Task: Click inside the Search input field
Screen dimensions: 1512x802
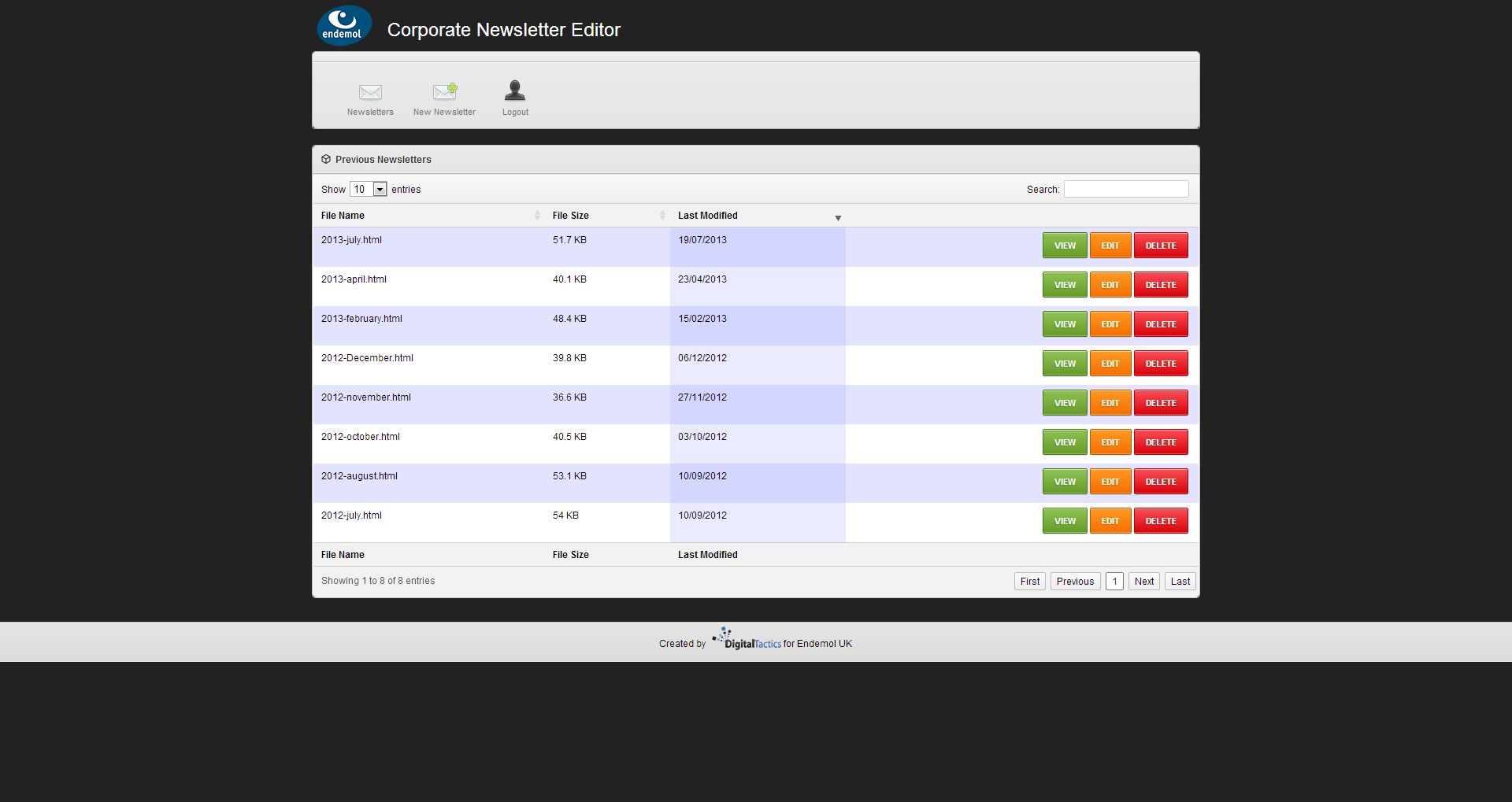Action: coord(1125,190)
